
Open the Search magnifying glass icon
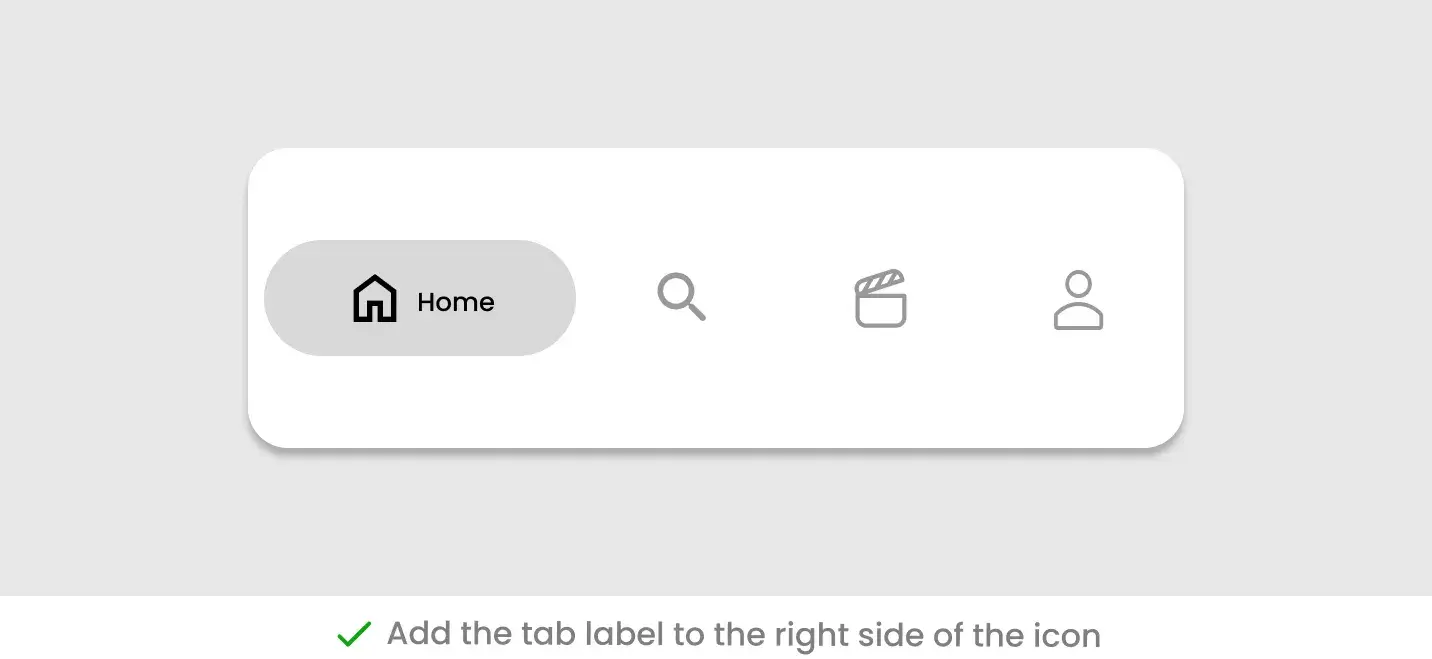tap(681, 297)
